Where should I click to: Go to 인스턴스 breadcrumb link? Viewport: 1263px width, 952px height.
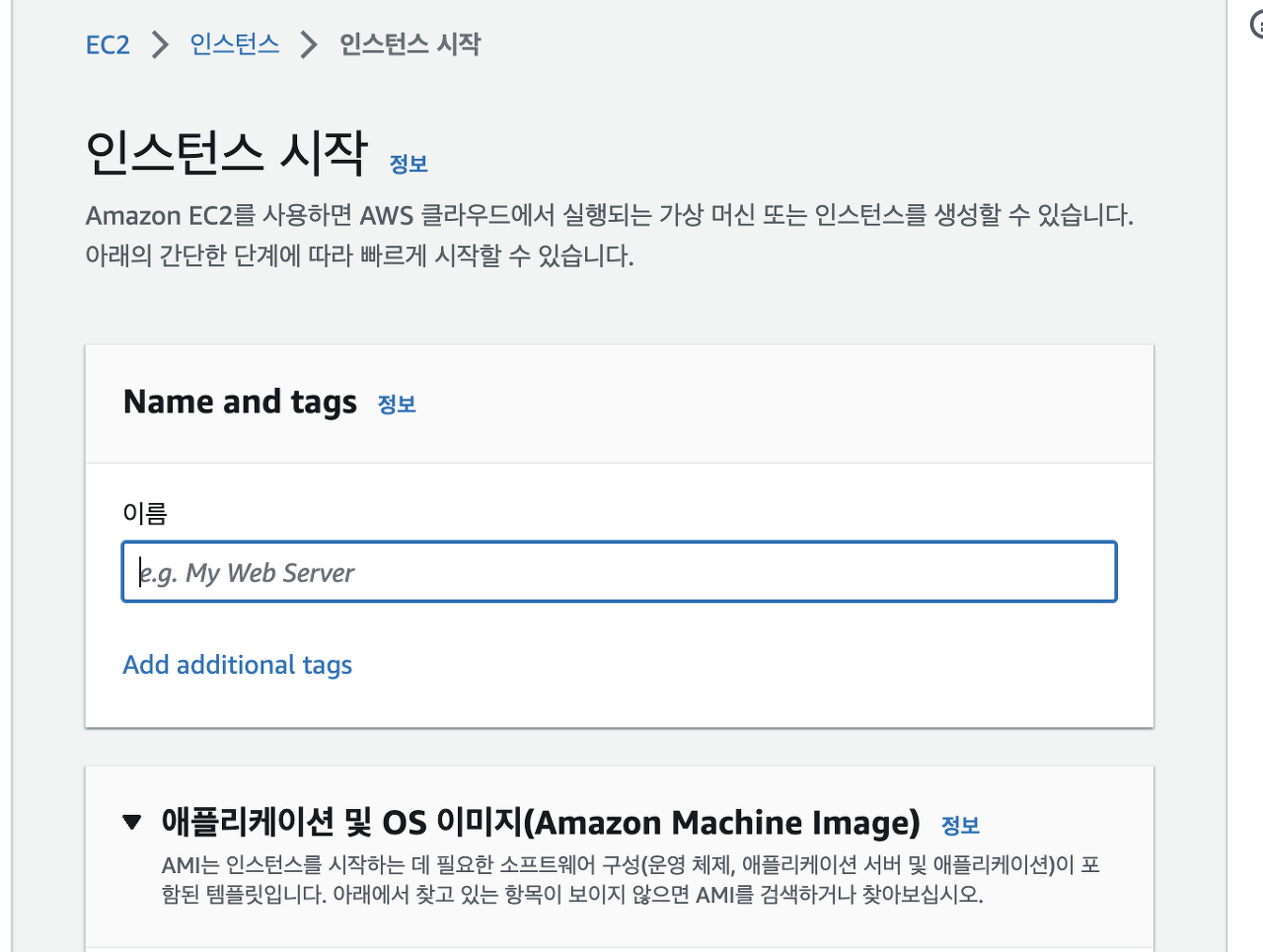click(x=235, y=44)
